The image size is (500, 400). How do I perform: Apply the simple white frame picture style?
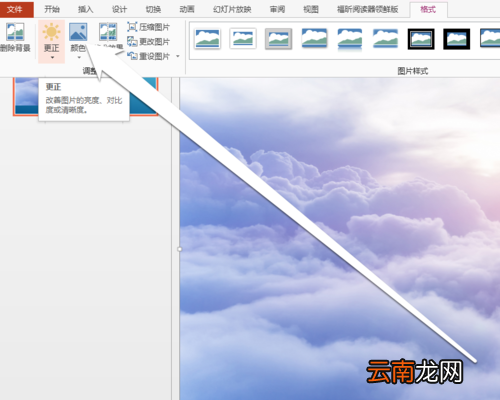(207, 39)
